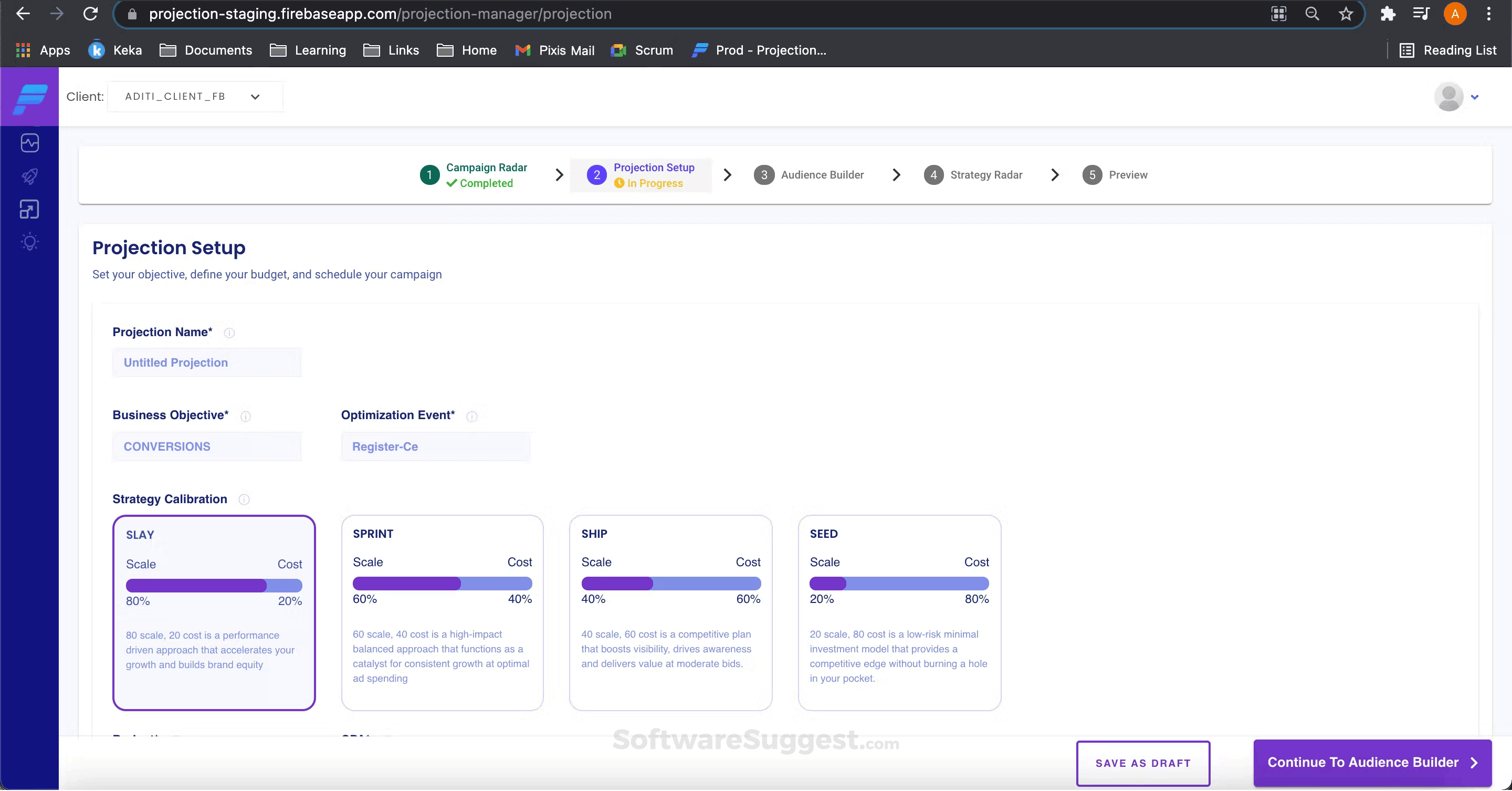Open the activity monitor sidebar icon
Image resolution: width=1512 pixels, height=791 pixels.
pyautogui.click(x=30, y=143)
